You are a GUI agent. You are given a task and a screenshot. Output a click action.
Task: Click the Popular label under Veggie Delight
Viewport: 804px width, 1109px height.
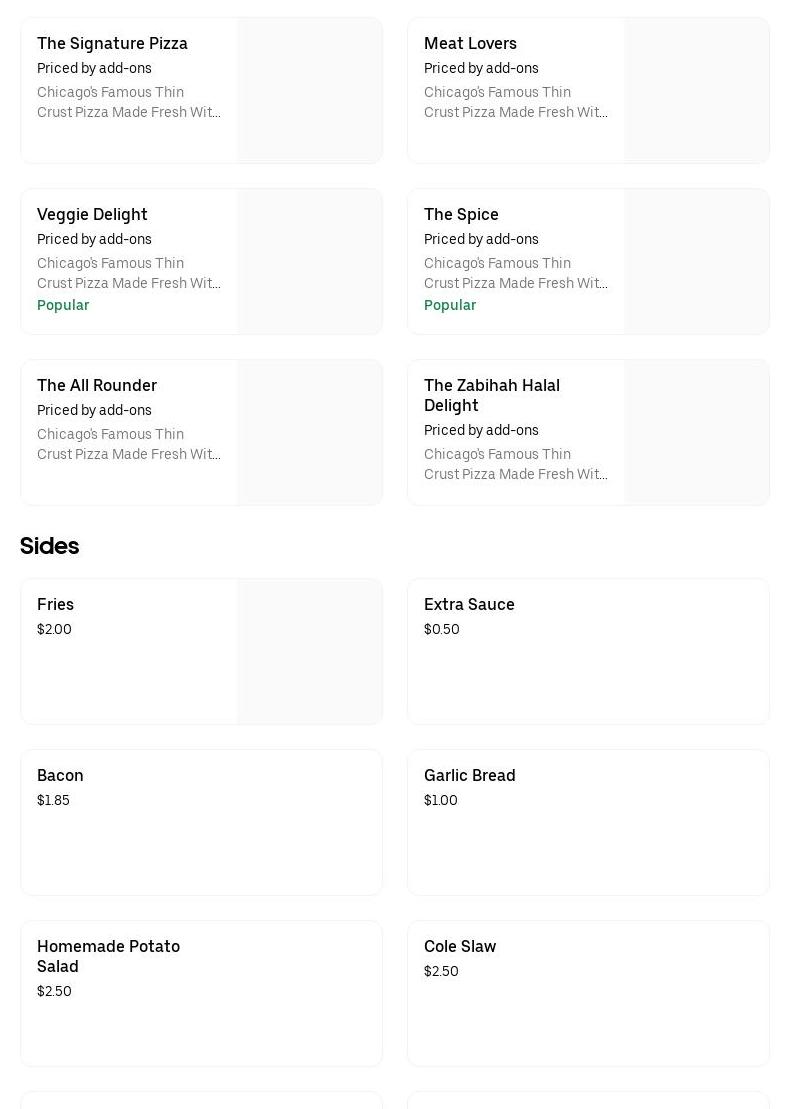click(x=63, y=306)
